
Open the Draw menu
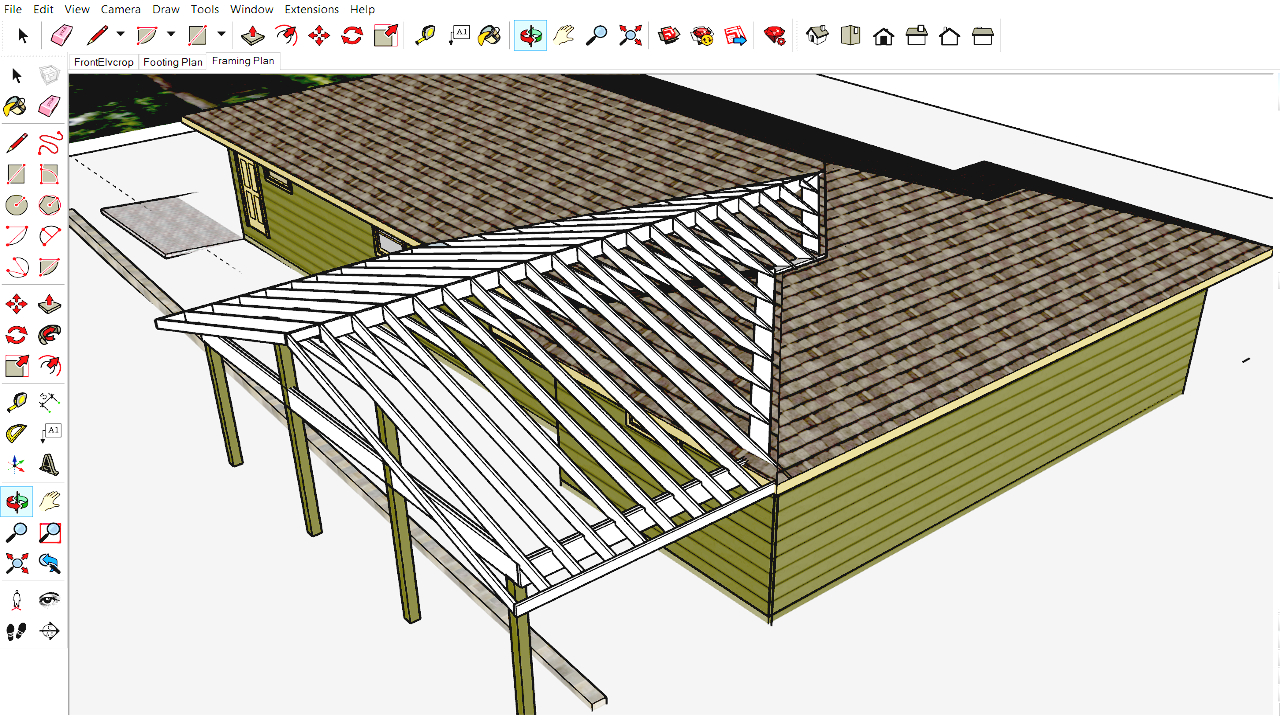click(166, 9)
